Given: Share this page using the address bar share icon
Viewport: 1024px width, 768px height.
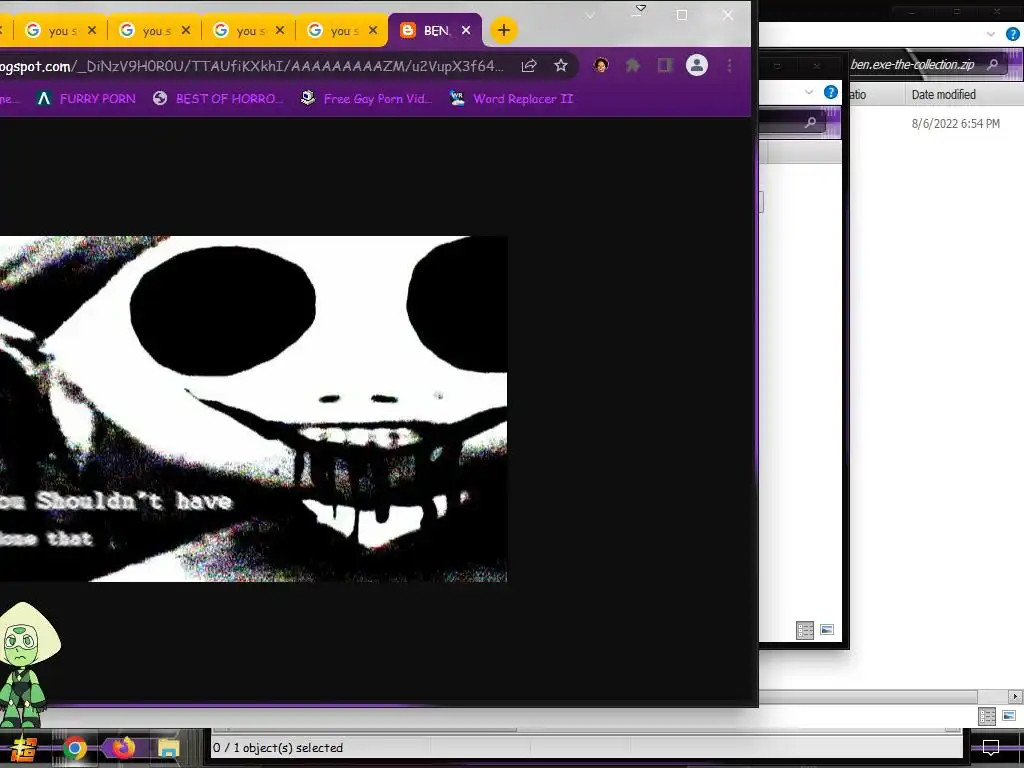Looking at the screenshot, I should pyautogui.click(x=528, y=65).
